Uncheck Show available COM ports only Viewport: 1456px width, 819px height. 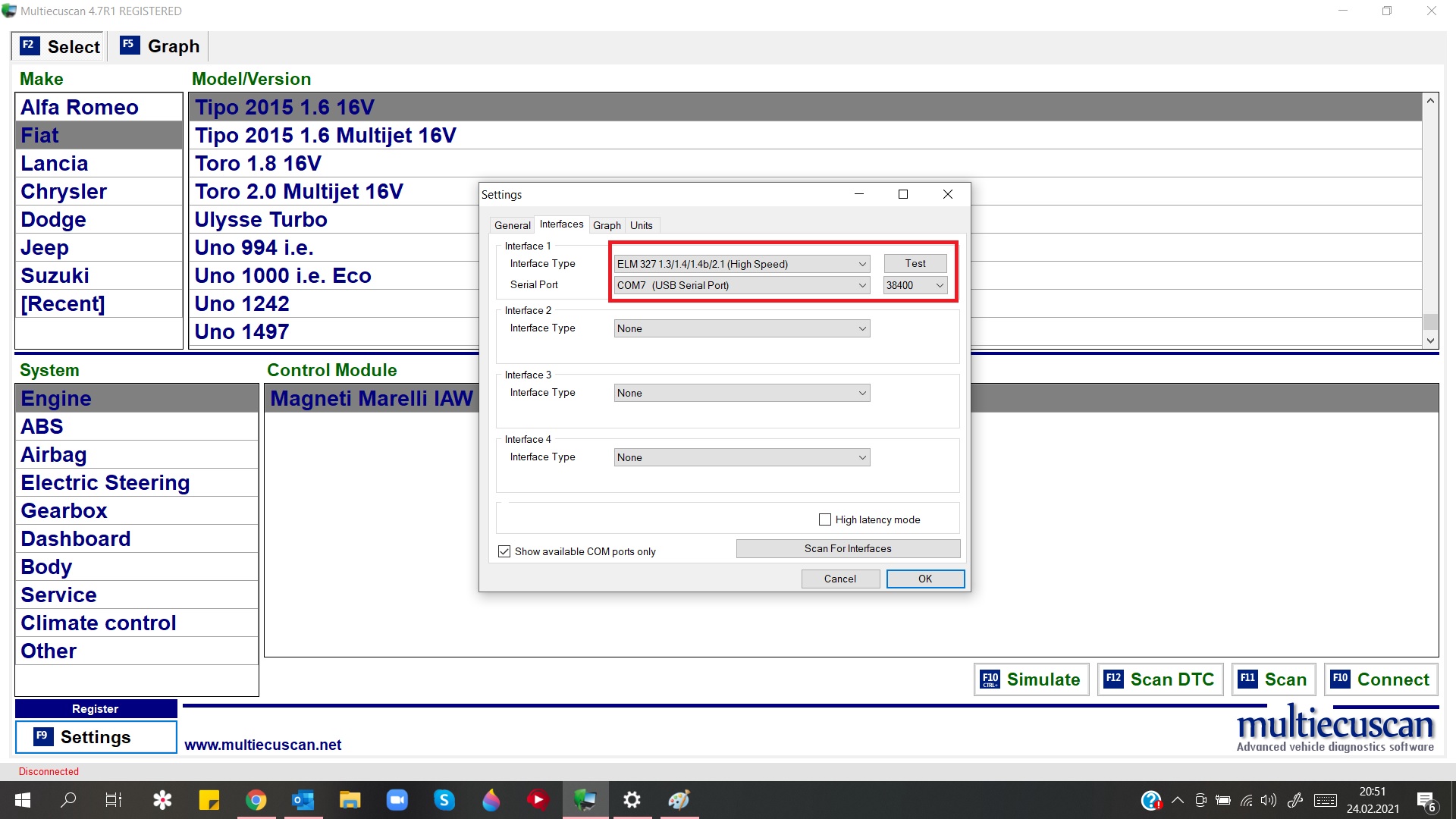(x=504, y=551)
